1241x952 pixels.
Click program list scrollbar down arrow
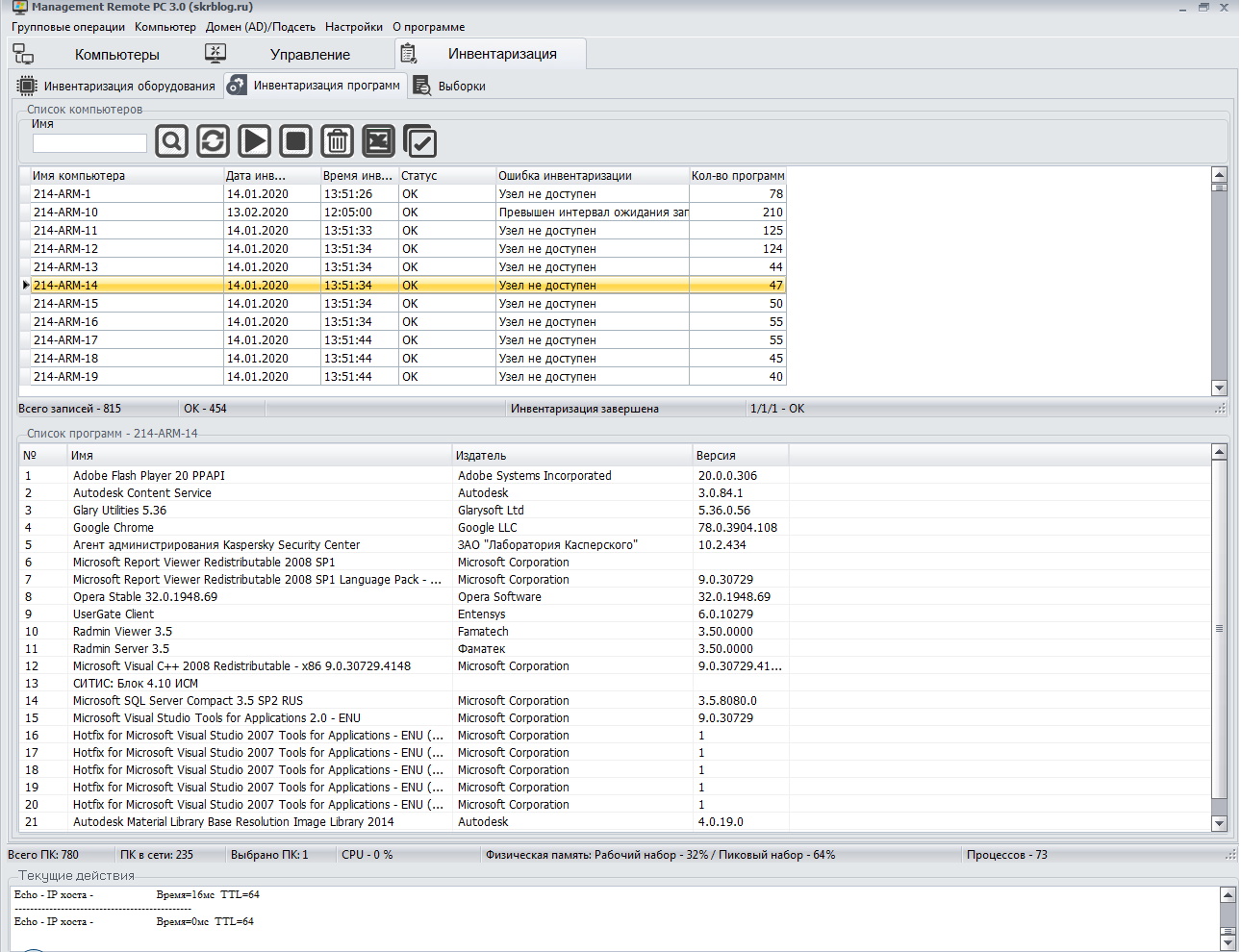1219,823
